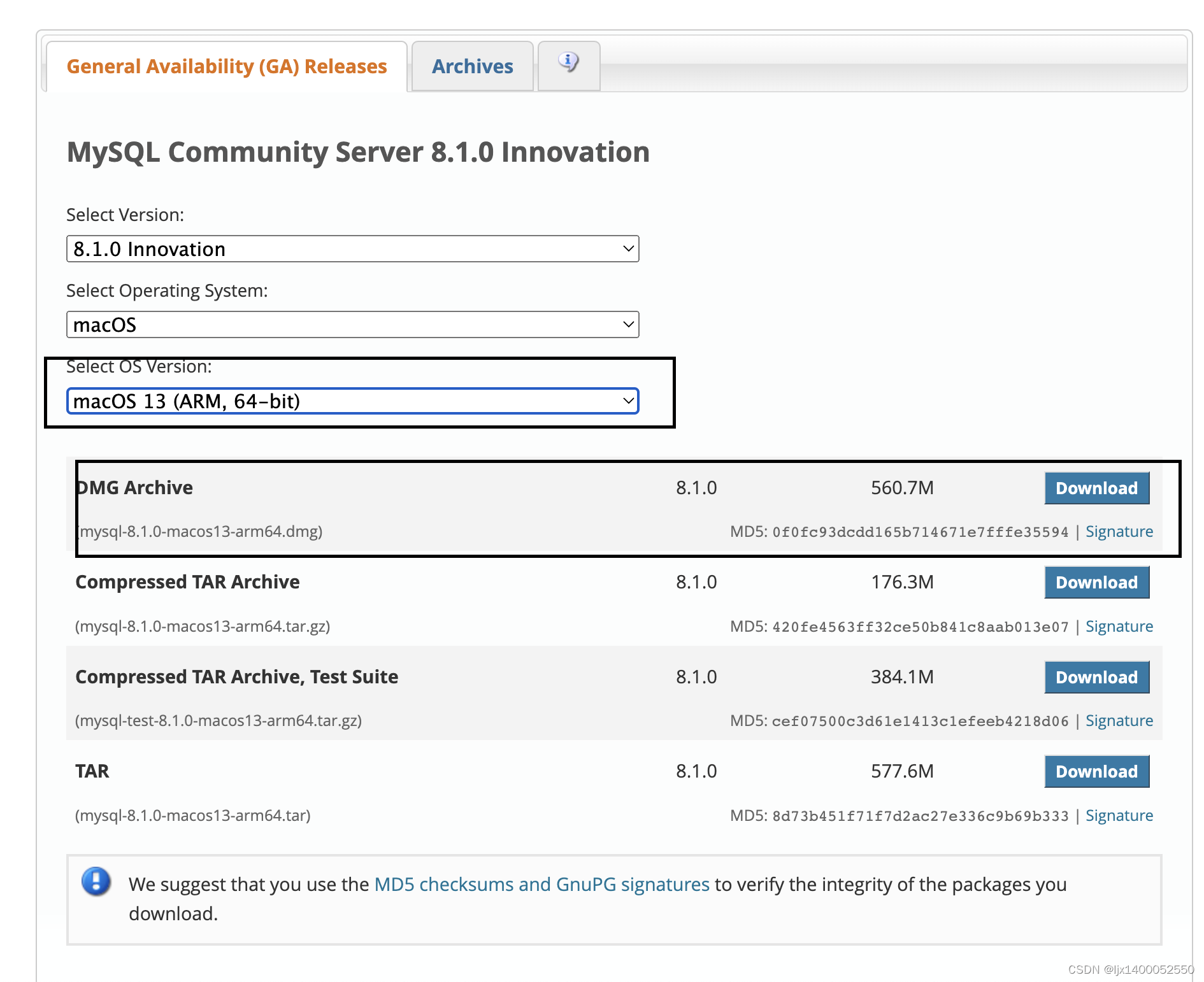1204x982 pixels.
Task: Open the Select Operating System dropdown
Action: click(353, 325)
